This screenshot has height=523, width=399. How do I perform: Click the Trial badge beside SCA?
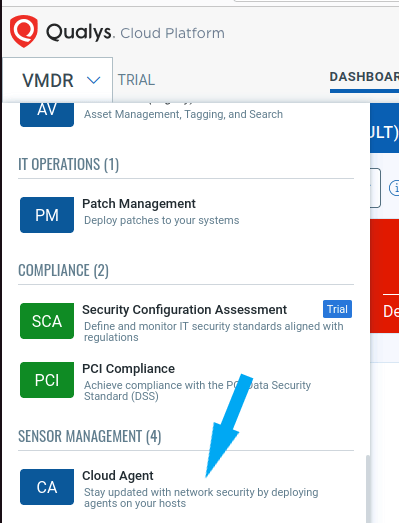pyautogui.click(x=337, y=309)
